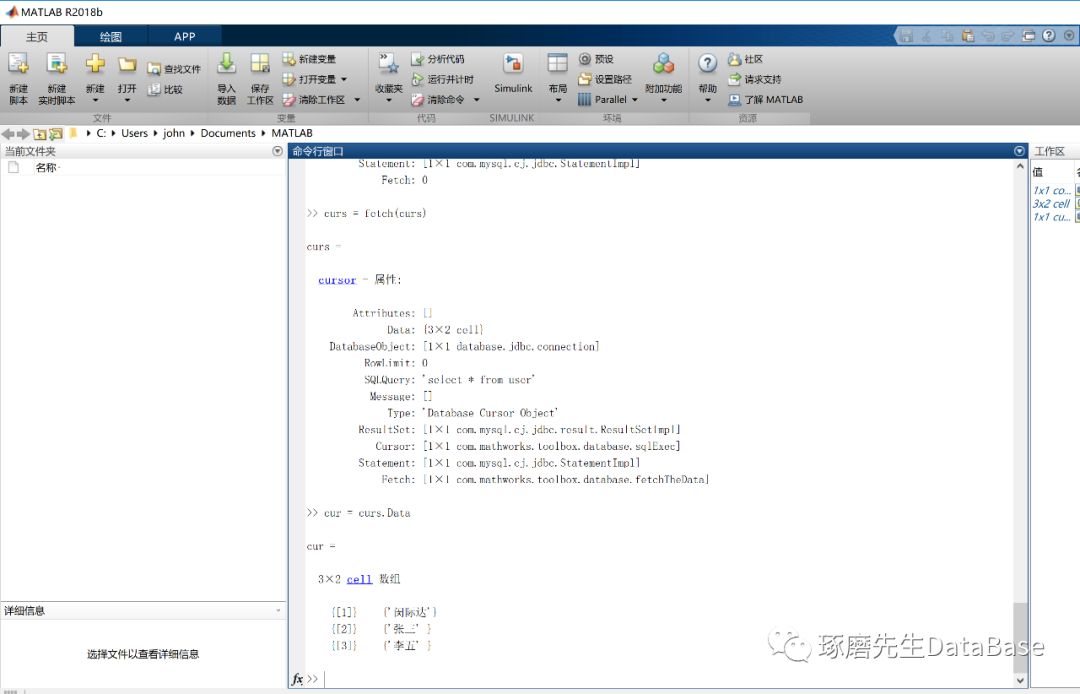Click Documents in the folder path

click(228, 134)
